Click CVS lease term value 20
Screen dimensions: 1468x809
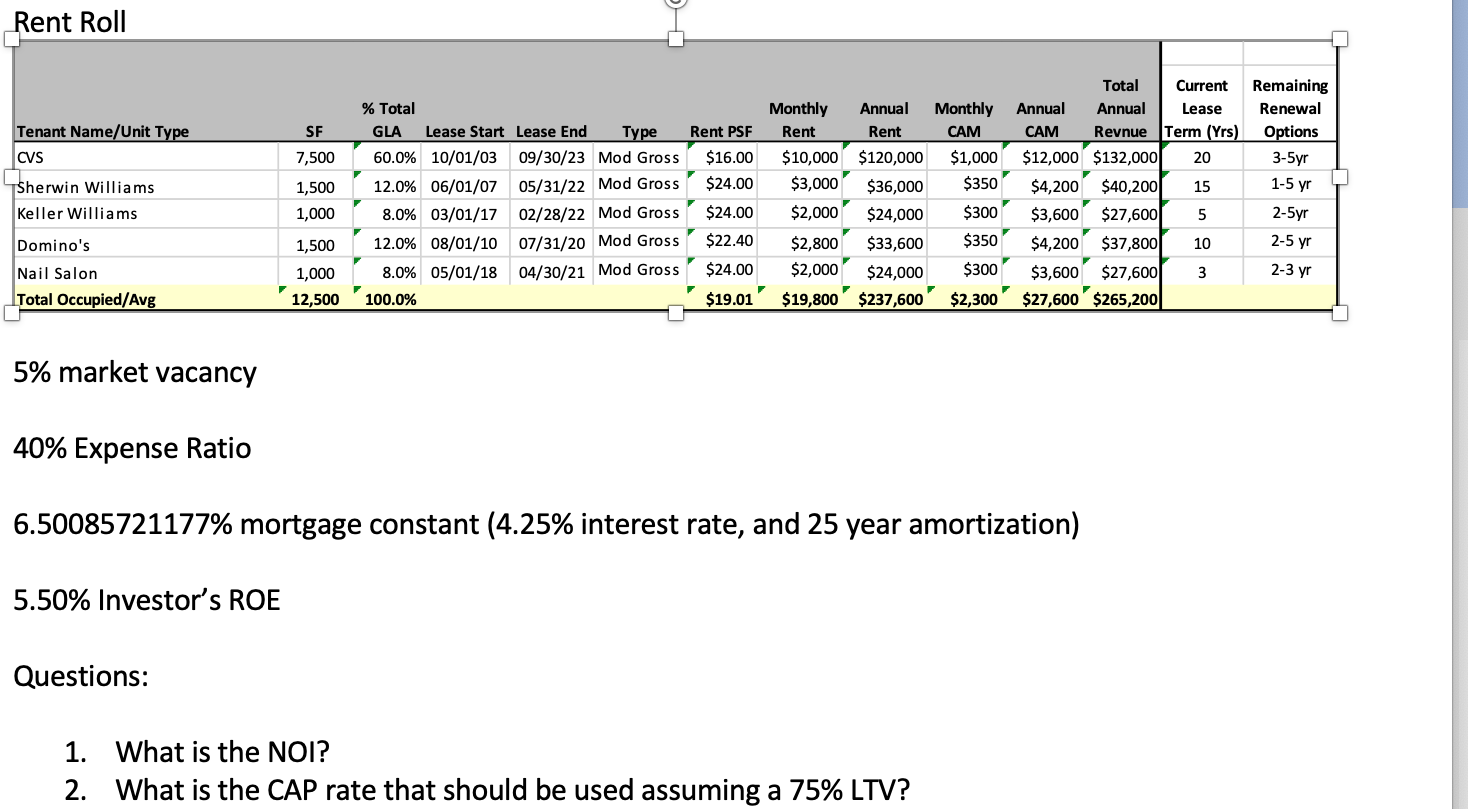tap(1201, 158)
